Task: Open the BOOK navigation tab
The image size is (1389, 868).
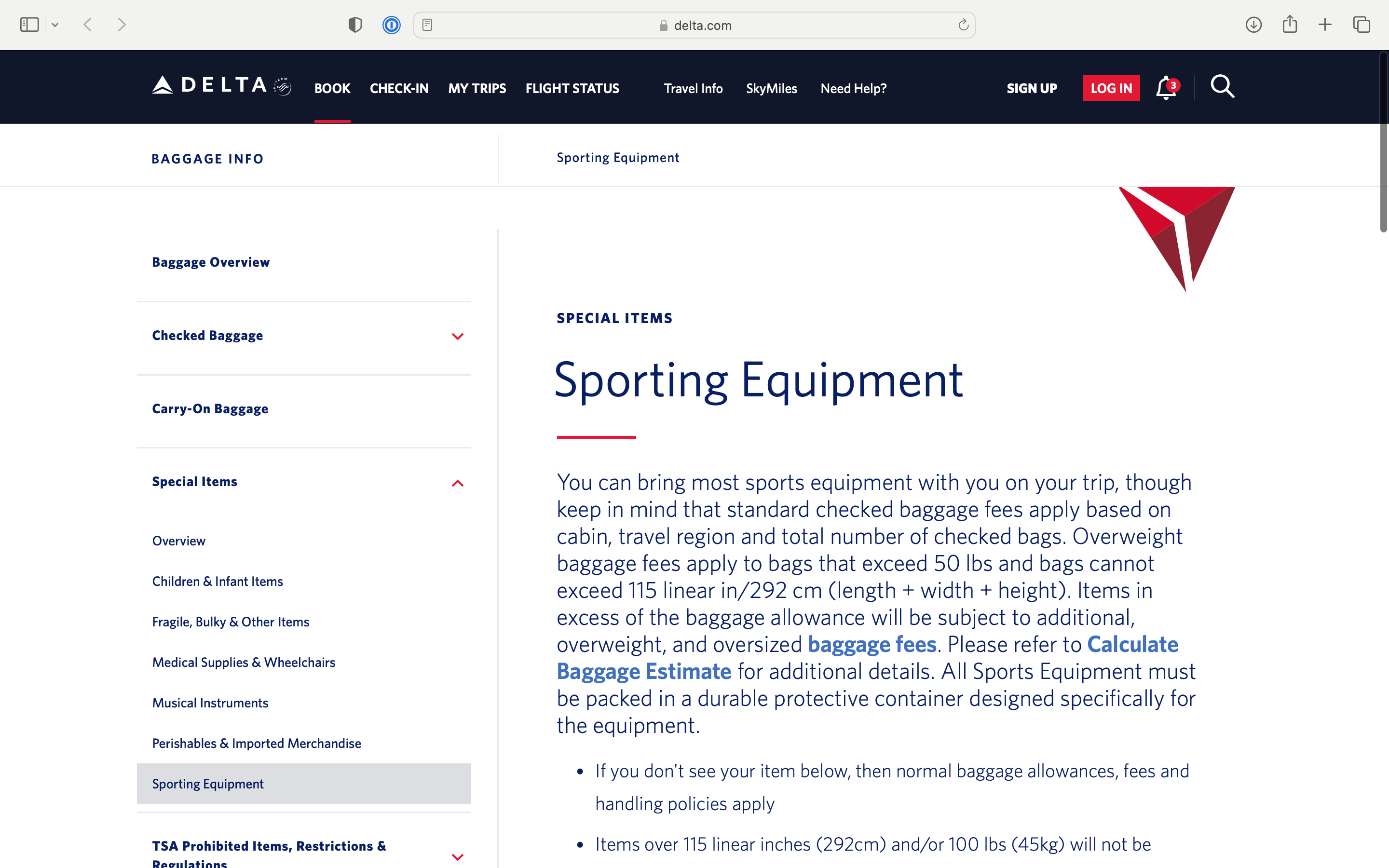Action: click(x=332, y=88)
